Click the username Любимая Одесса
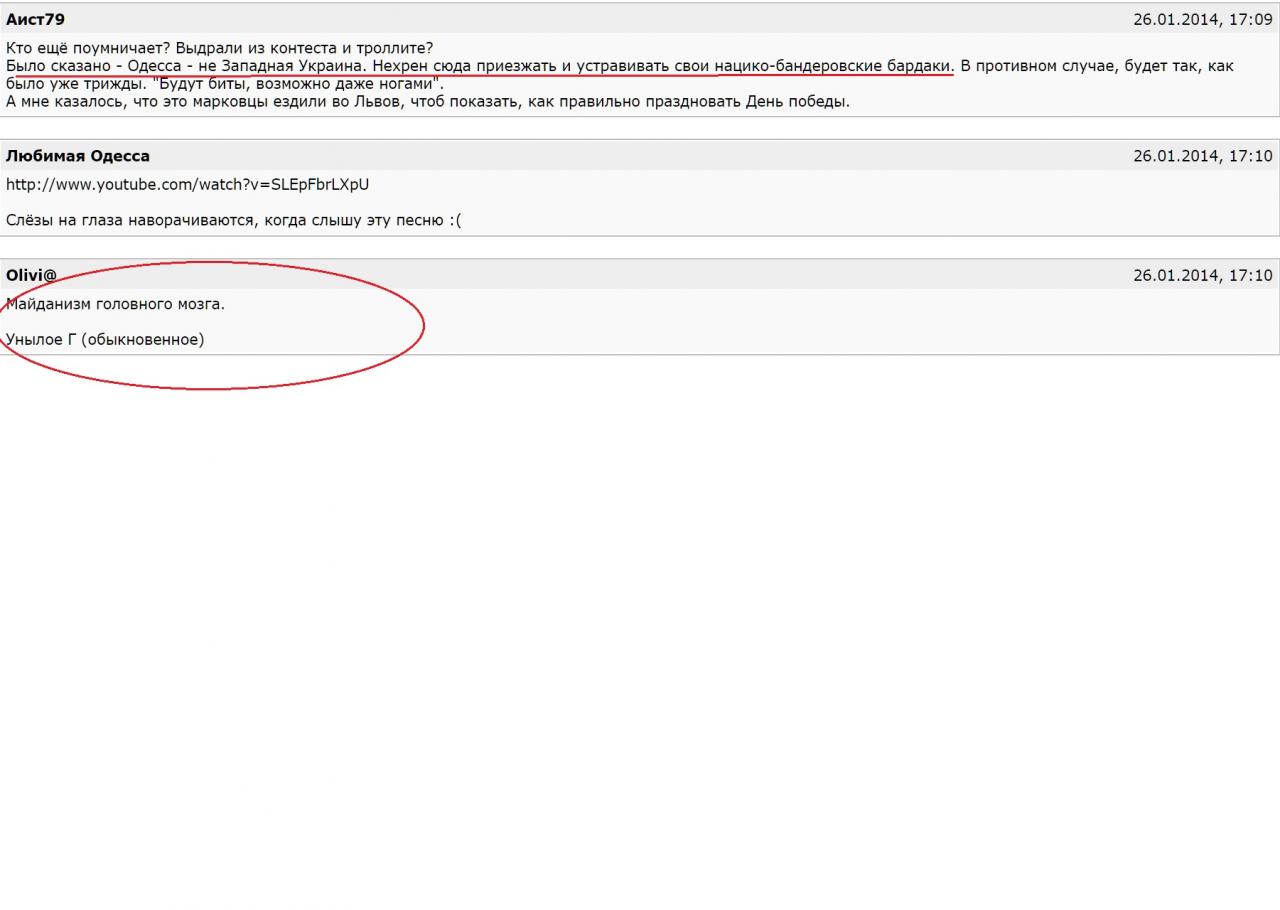 tap(78, 156)
